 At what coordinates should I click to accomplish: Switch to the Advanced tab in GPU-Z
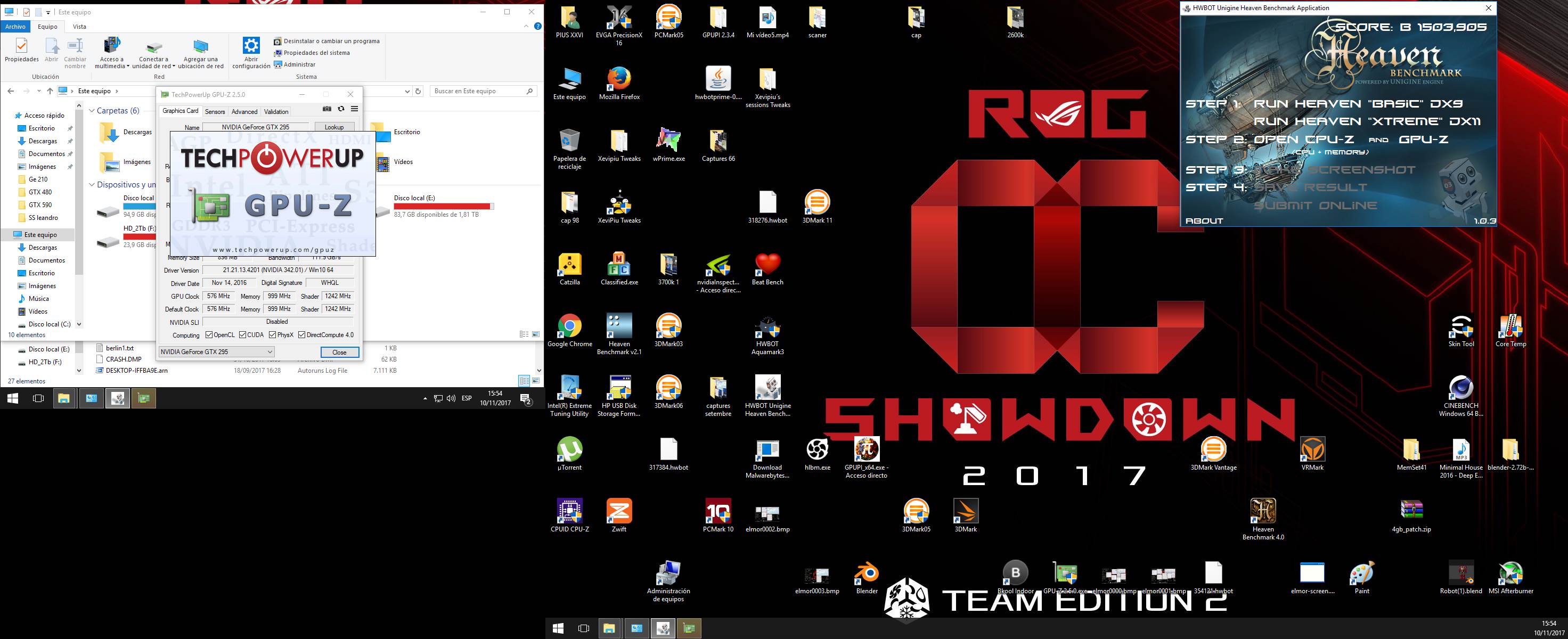click(x=244, y=111)
